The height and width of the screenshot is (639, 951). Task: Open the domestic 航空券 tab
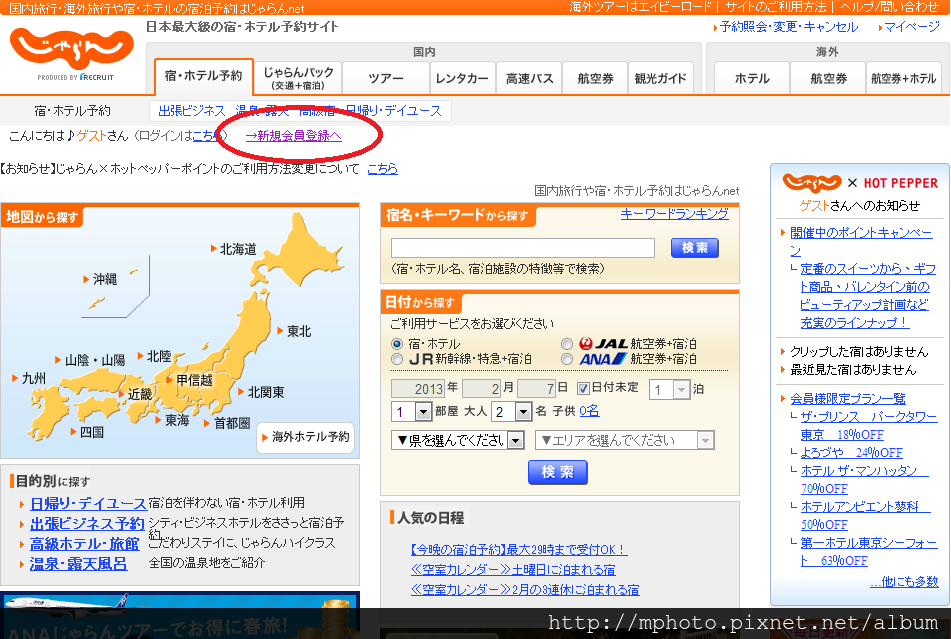tap(595, 78)
